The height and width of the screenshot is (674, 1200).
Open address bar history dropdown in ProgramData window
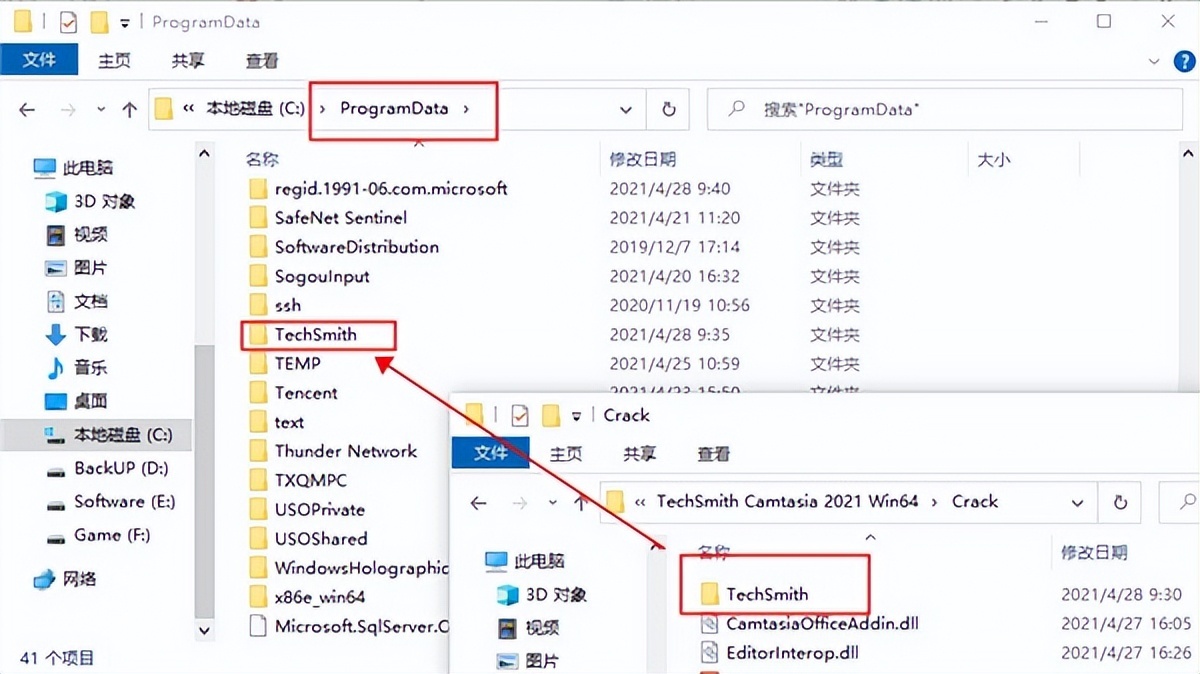626,110
